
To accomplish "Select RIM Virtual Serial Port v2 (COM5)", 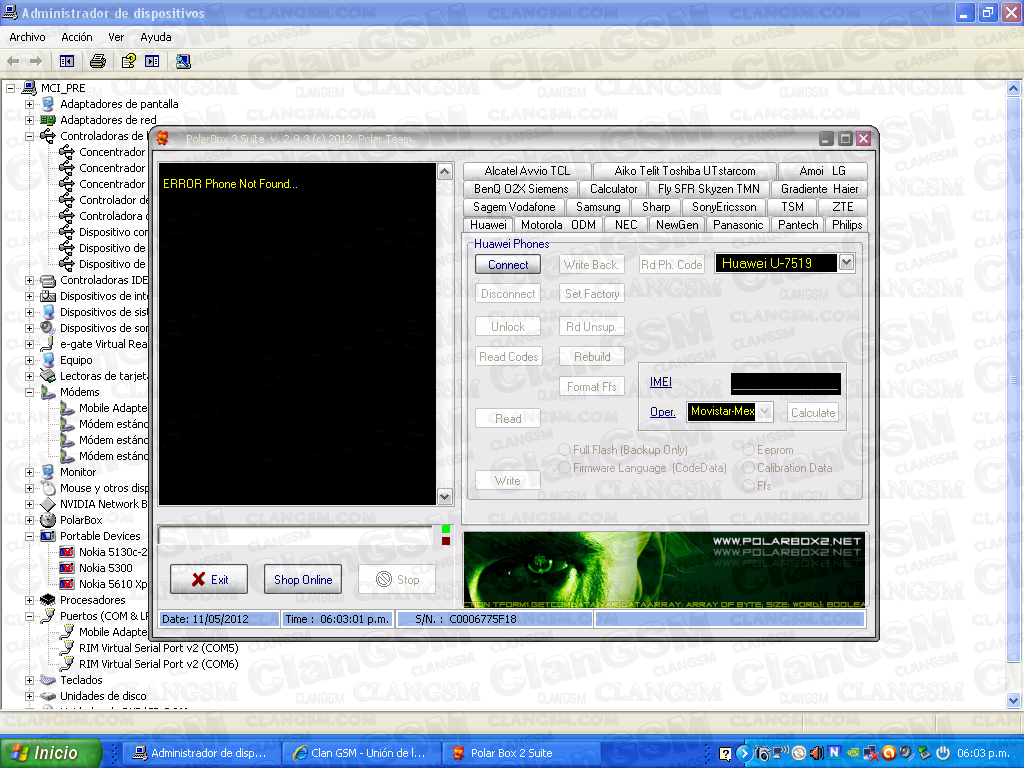I will [159, 648].
